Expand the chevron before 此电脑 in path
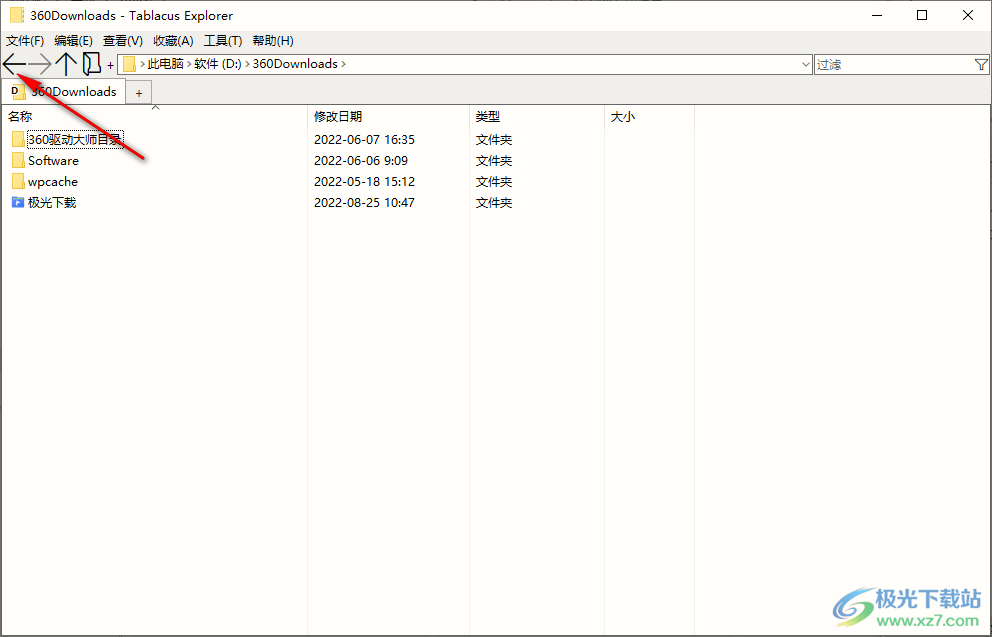Screen dimensions: 992x637 142,64
